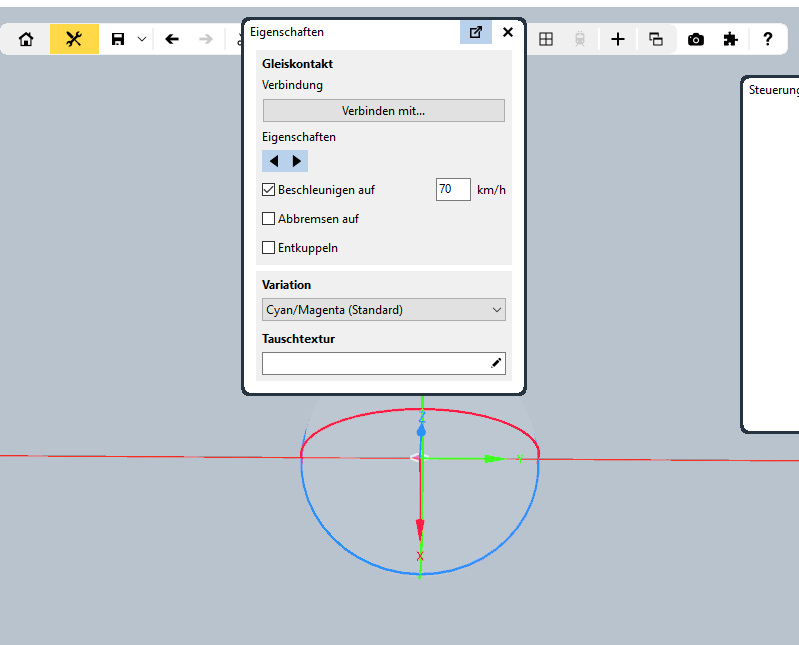
Task: Open the save options dropdown arrow
Action: coord(142,39)
